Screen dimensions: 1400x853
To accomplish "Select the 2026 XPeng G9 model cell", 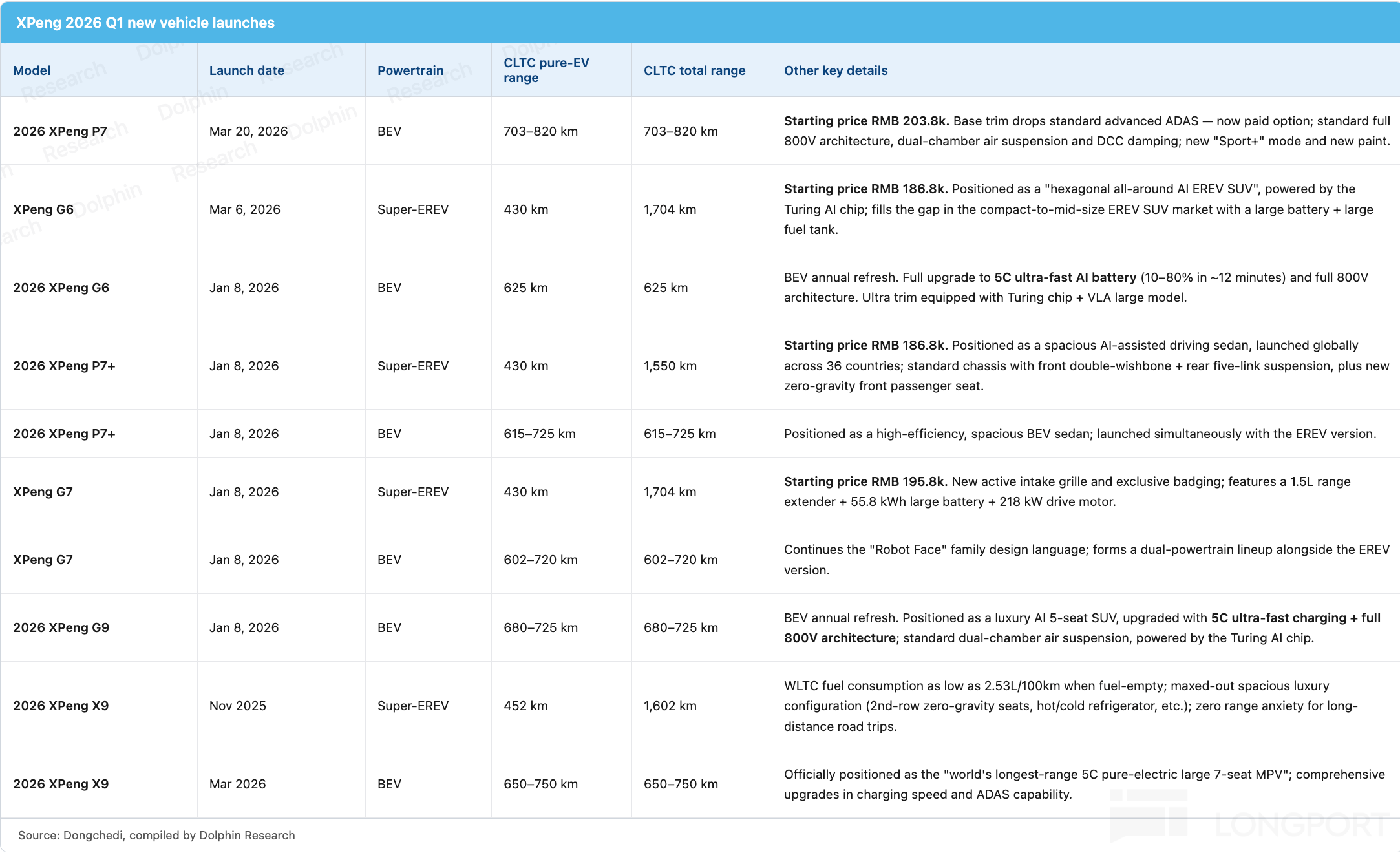I will click(61, 627).
